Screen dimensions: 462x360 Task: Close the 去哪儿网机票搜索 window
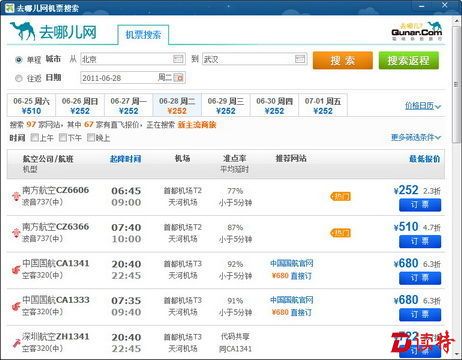tap(445, 5)
